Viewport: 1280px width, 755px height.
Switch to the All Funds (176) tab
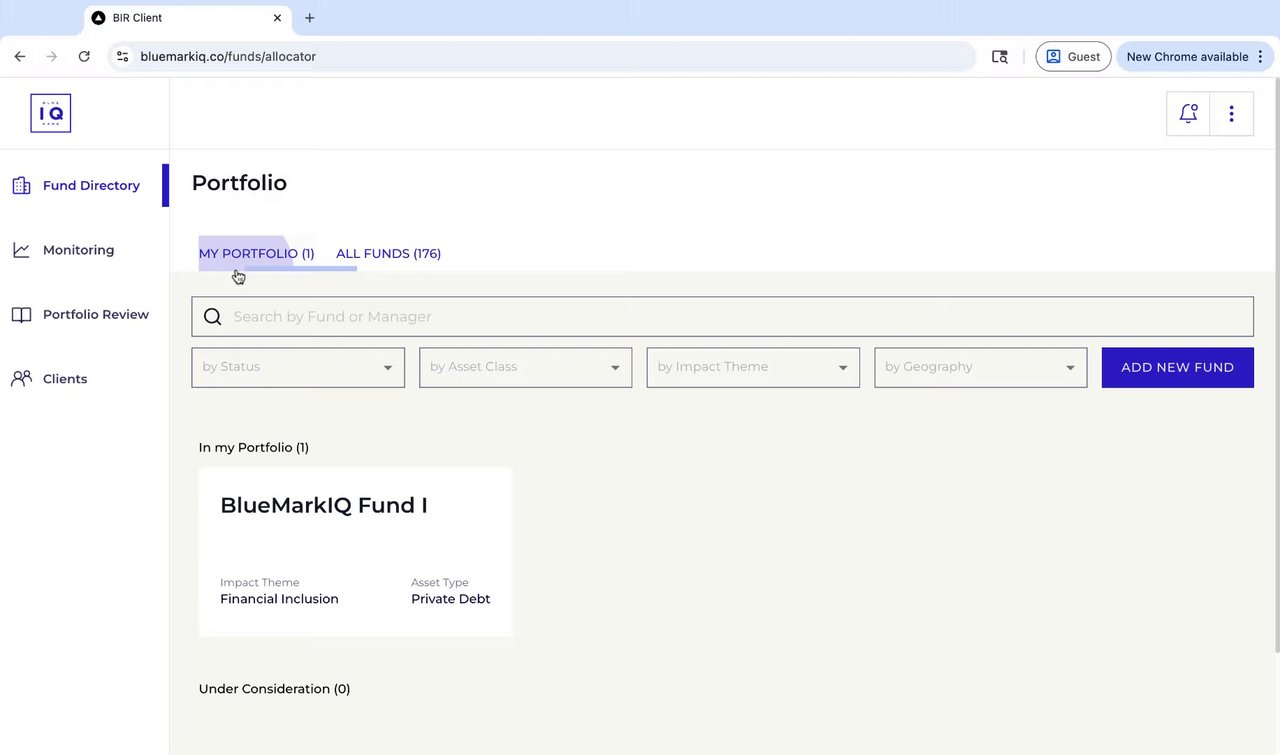coord(388,254)
